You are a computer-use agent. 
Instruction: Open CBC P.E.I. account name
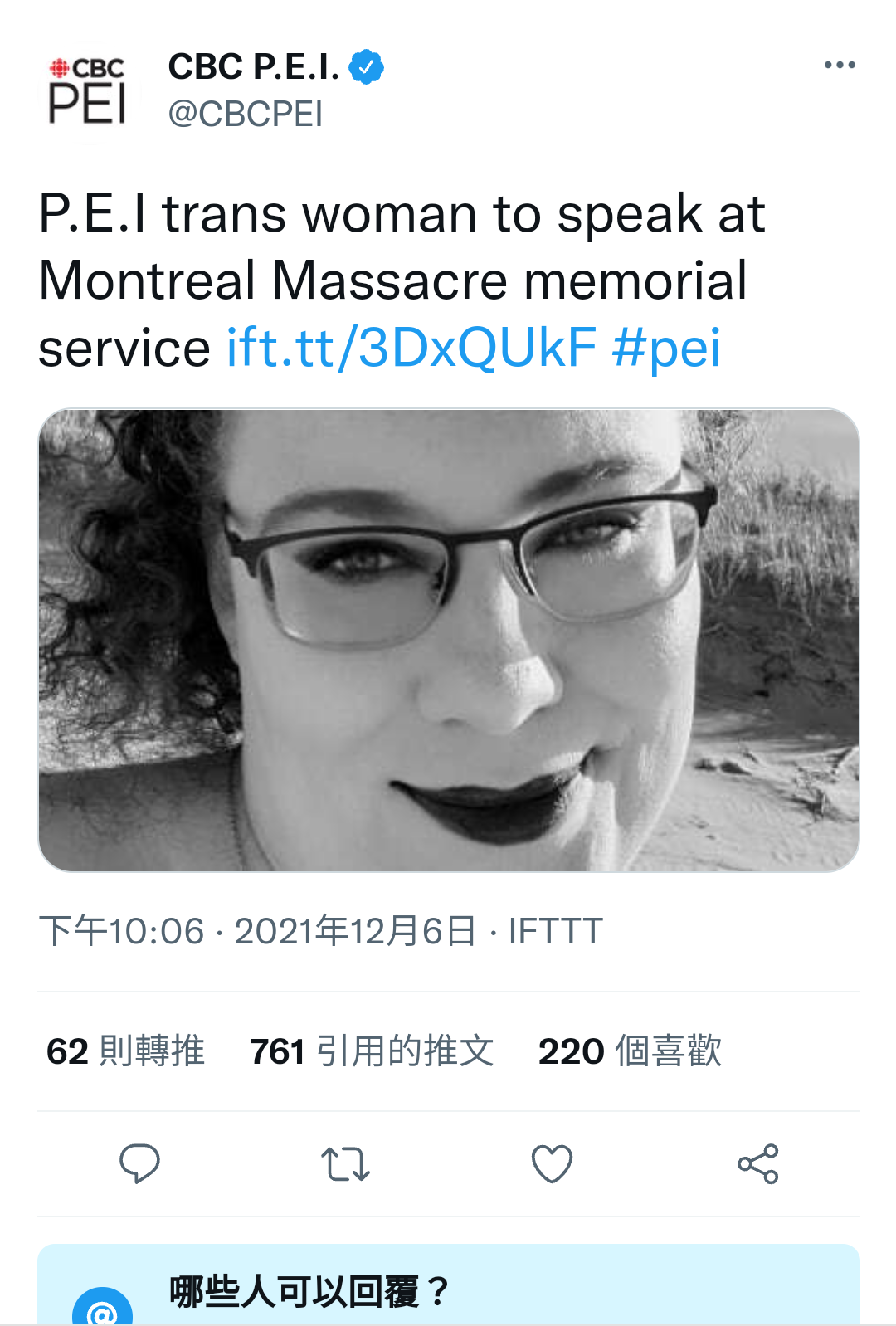tap(254, 66)
